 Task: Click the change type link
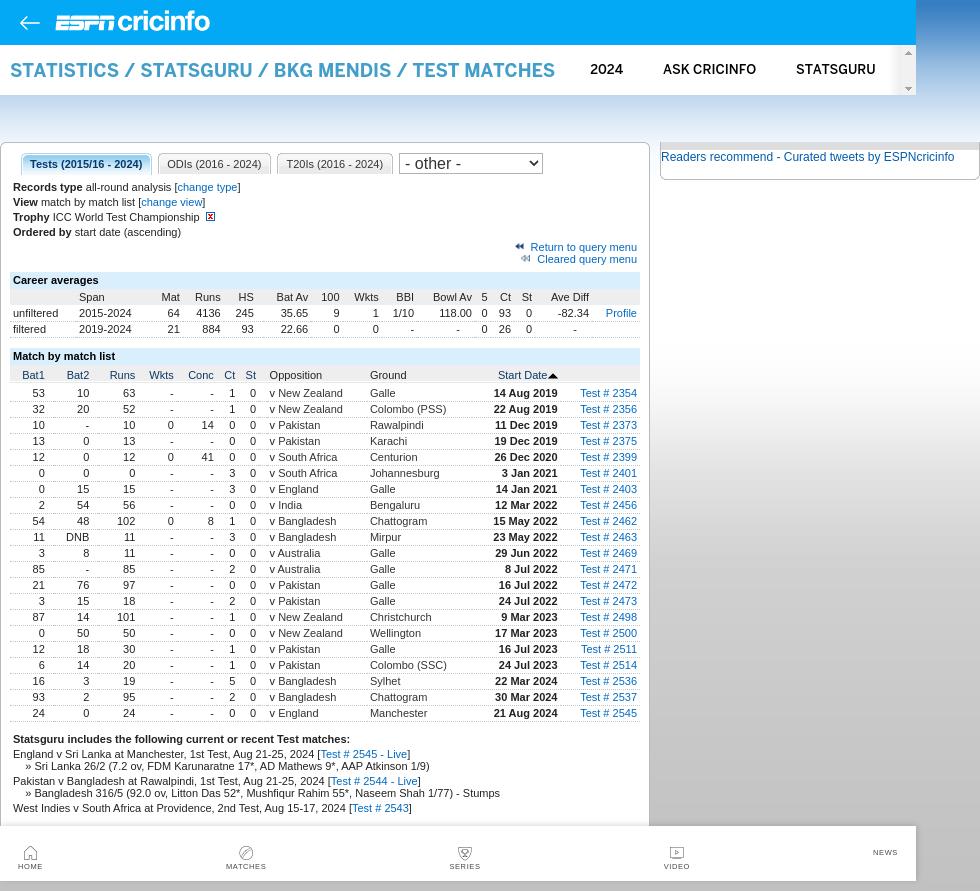(208, 187)
